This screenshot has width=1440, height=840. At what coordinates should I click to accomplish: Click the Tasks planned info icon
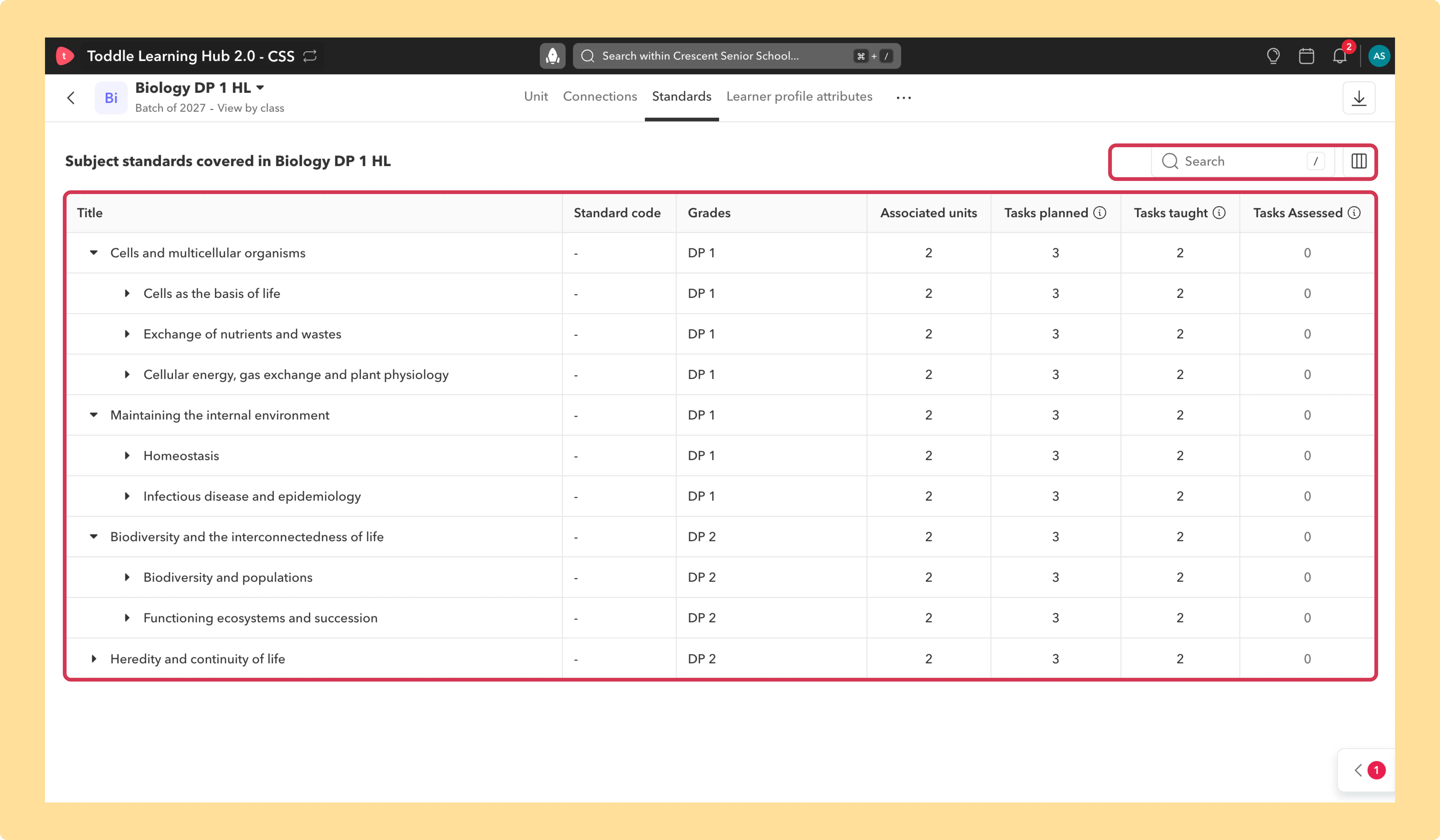[1100, 213]
